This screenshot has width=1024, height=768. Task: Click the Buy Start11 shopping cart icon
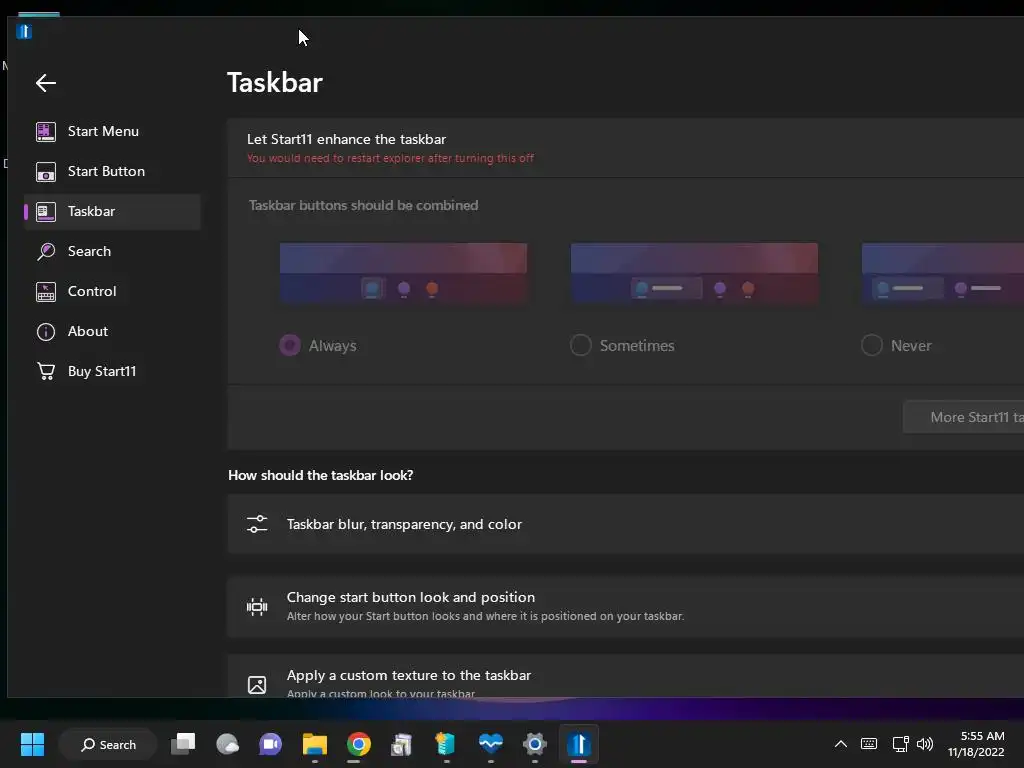point(46,371)
